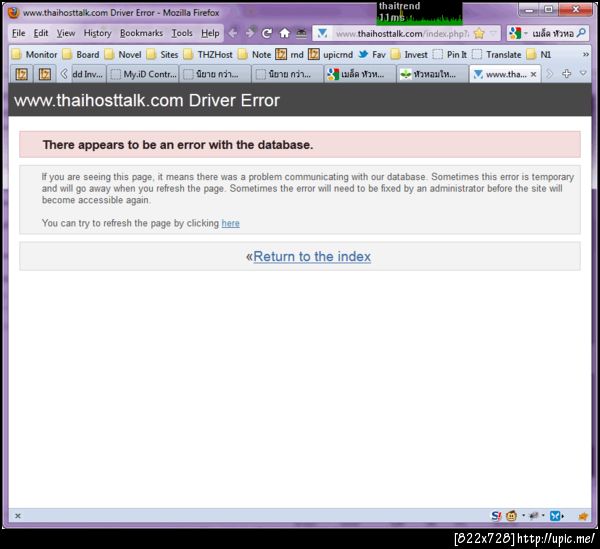This screenshot has width=600, height=549.
Task: Open the THZHost bookmark folder
Action: 208,55
